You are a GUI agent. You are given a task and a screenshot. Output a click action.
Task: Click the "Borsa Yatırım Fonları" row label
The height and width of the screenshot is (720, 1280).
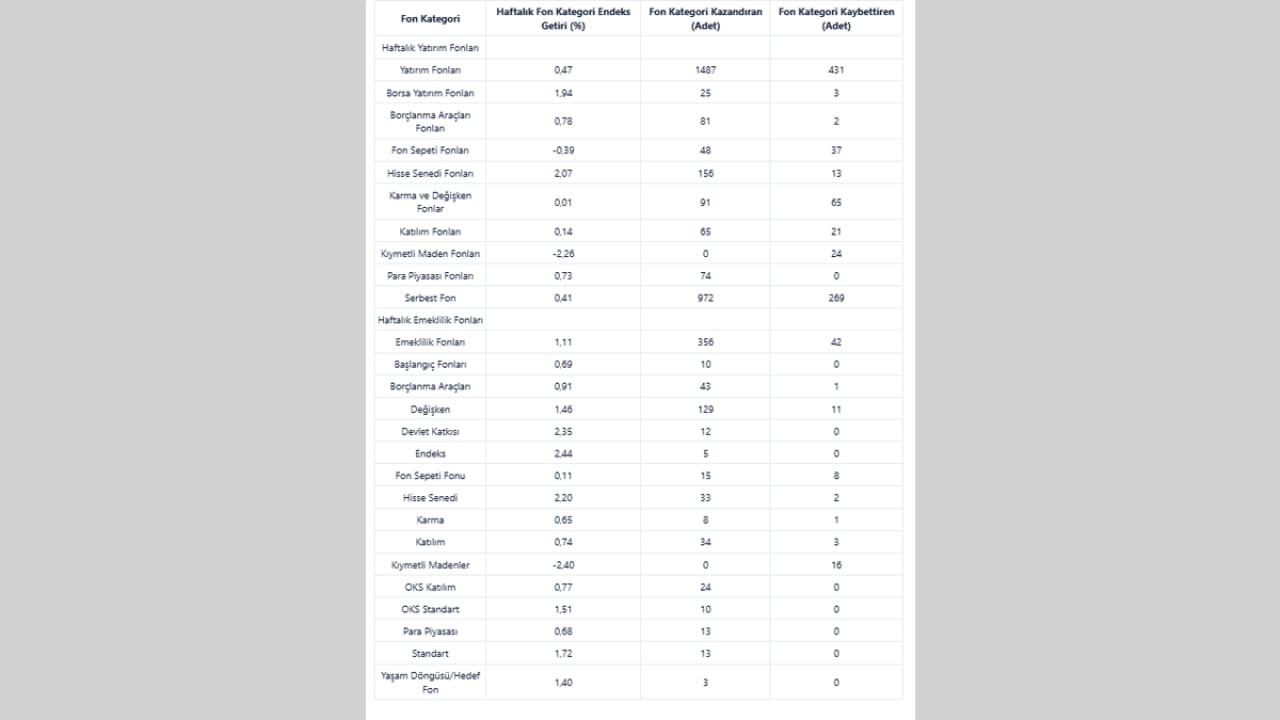tap(430, 93)
